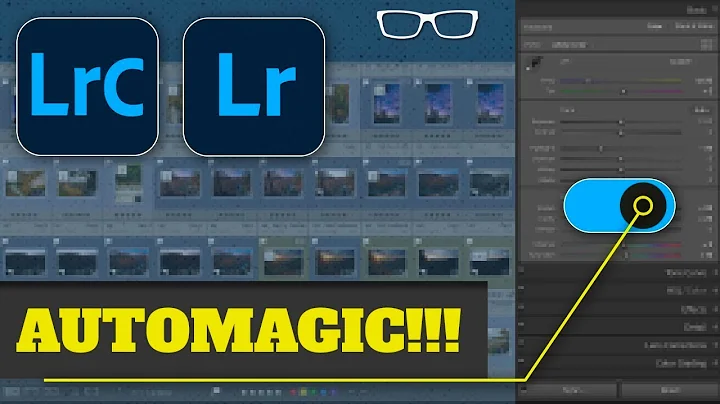Expand the HSL / Color panel
Image resolution: width=720 pixels, height=404 pixels.
686,291
